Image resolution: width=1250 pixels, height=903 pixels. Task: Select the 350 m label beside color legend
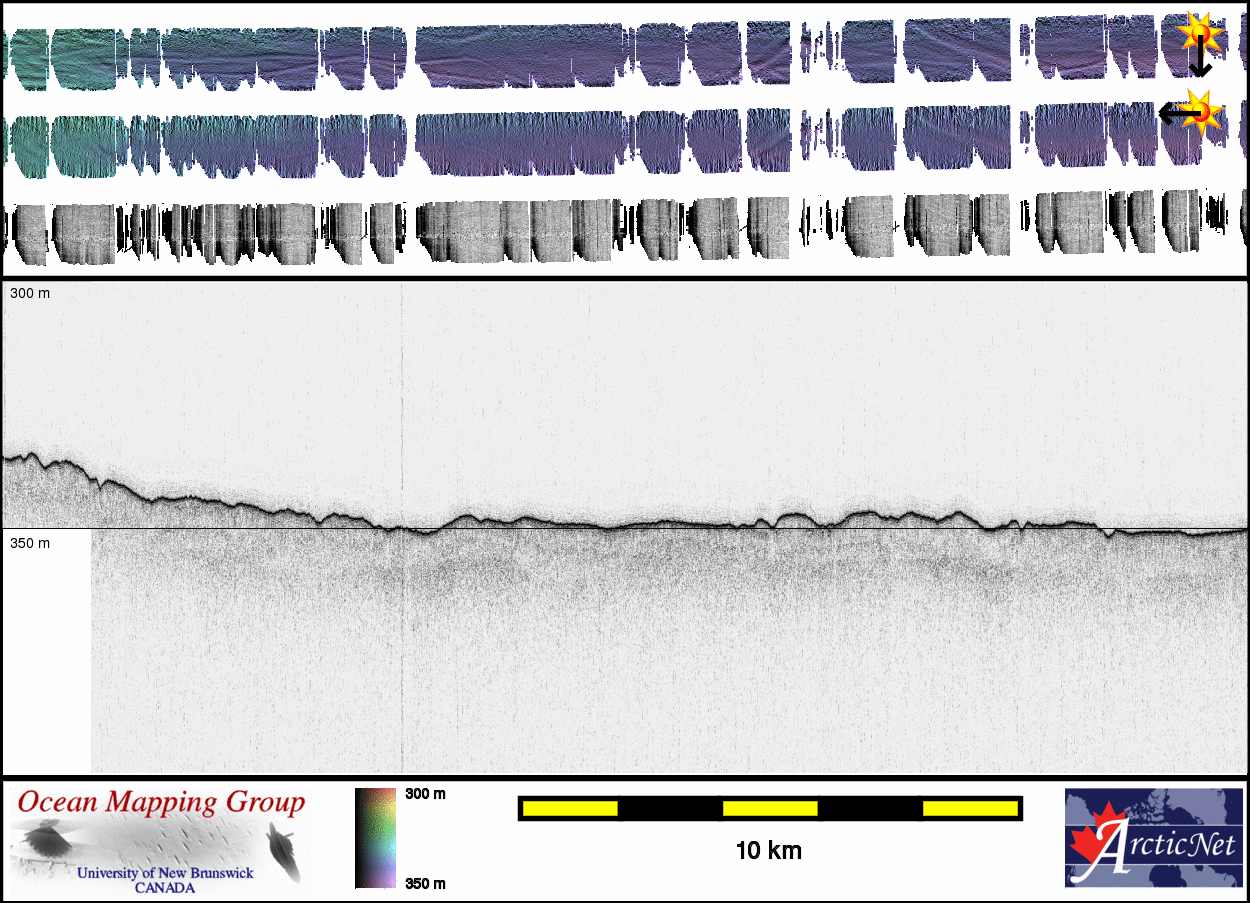(x=425, y=883)
